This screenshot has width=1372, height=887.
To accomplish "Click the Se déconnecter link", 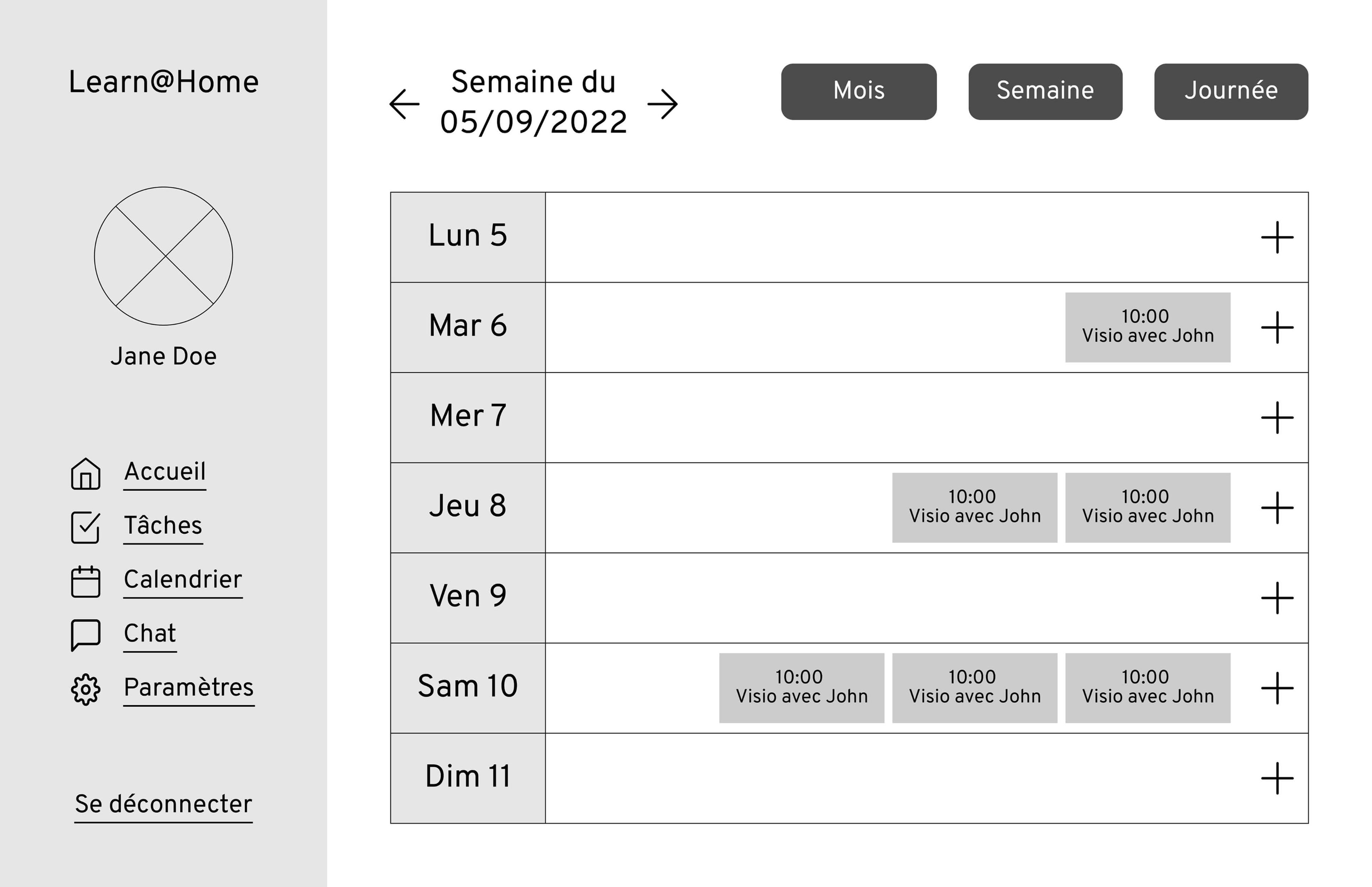I will pyautogui.click(x=164, y=804).
